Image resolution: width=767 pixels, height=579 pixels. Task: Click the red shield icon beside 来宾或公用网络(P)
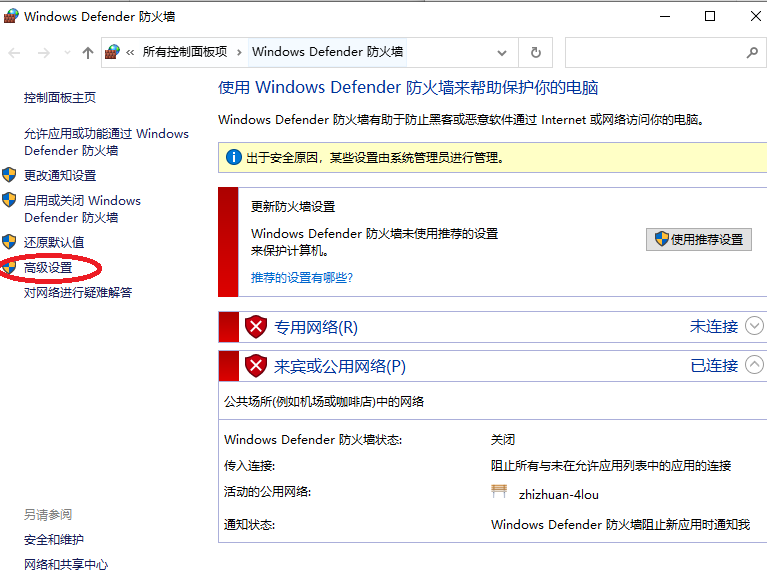(x=255, y=366)
